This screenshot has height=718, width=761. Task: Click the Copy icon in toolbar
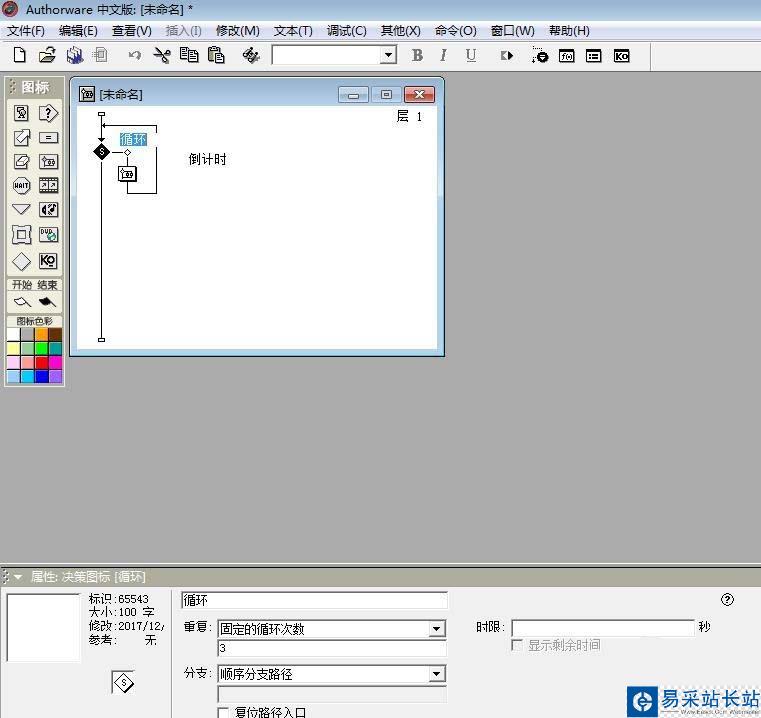[189, 55]
